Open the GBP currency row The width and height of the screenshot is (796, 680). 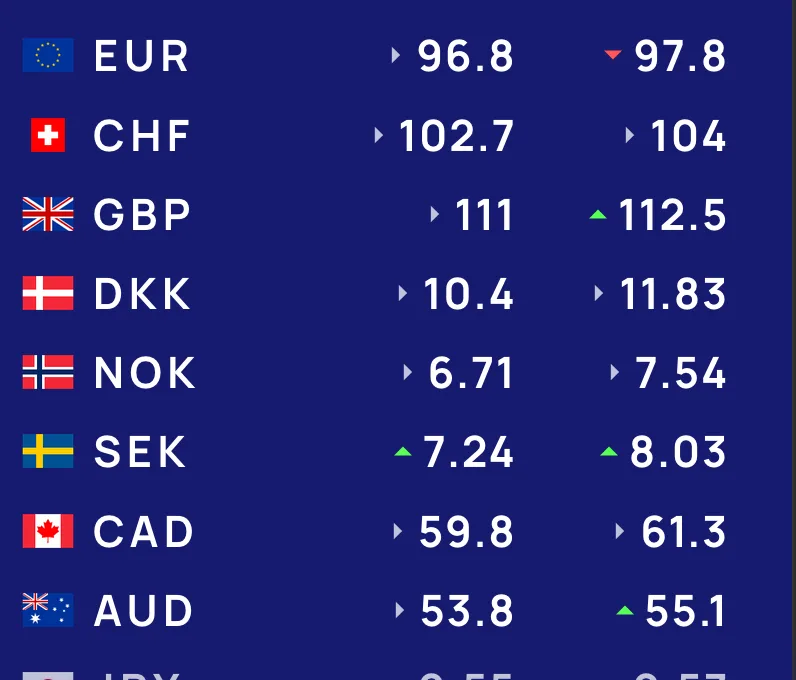click(142, 215)
